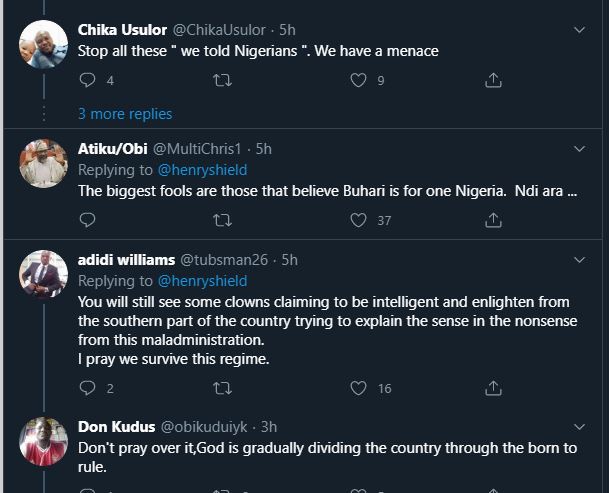Expand options chevron on Atiku/Obi's tweet
Viewport: 609px width, 493px height.
(x=580, y=148)
